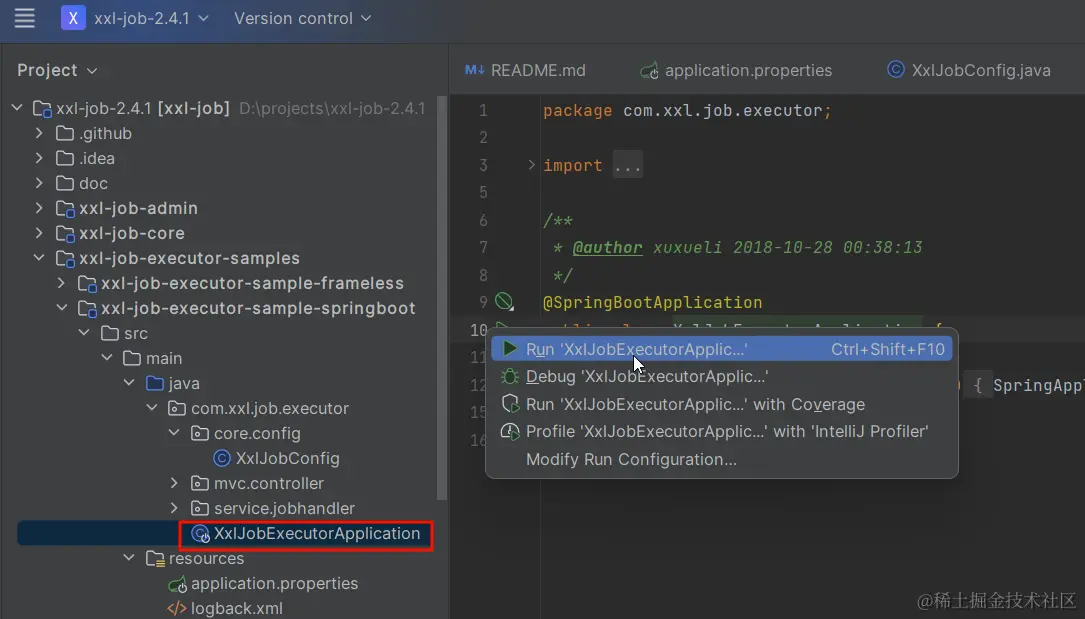Click the main folder icon

tap(132, 358)
